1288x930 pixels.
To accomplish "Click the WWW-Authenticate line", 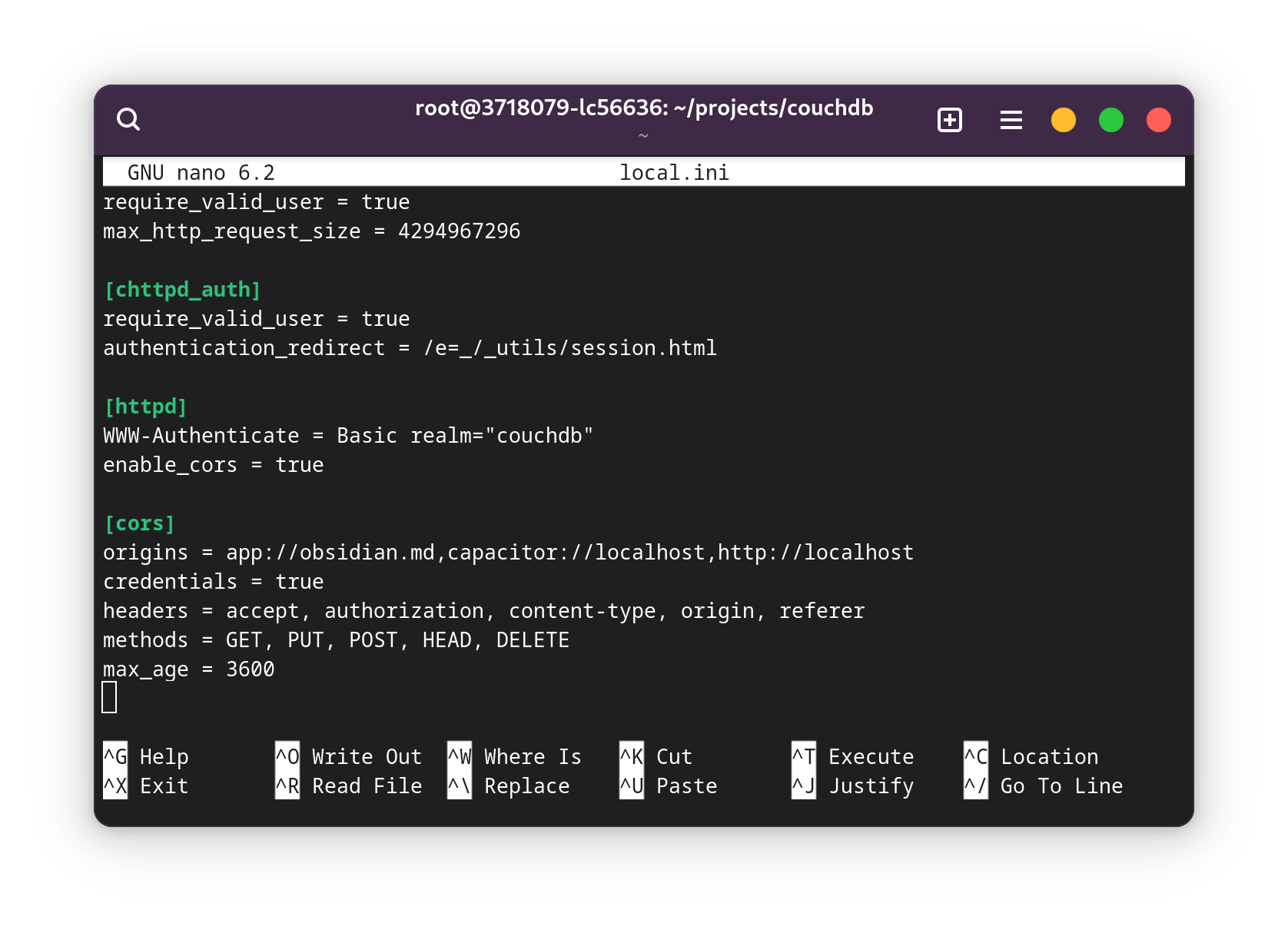I will pos(349,436).
